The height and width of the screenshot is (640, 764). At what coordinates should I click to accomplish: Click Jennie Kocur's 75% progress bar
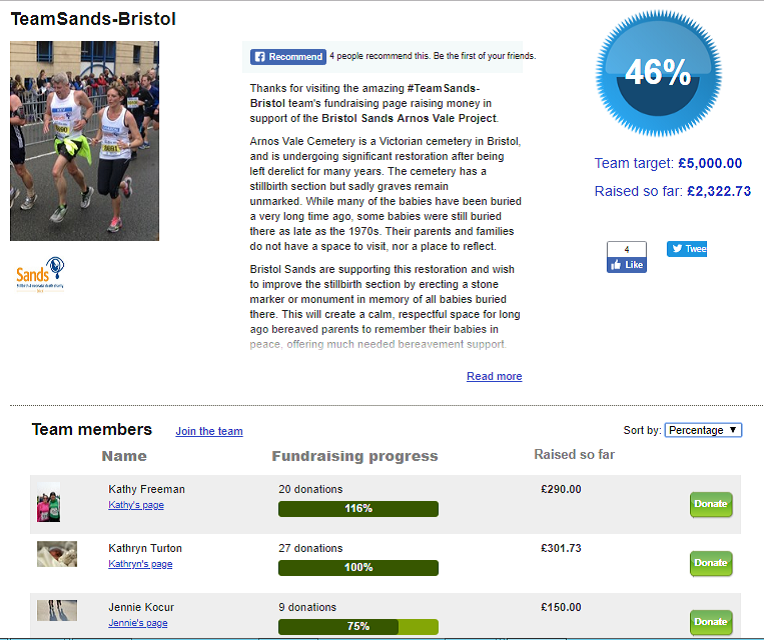(x=358, y=627)
